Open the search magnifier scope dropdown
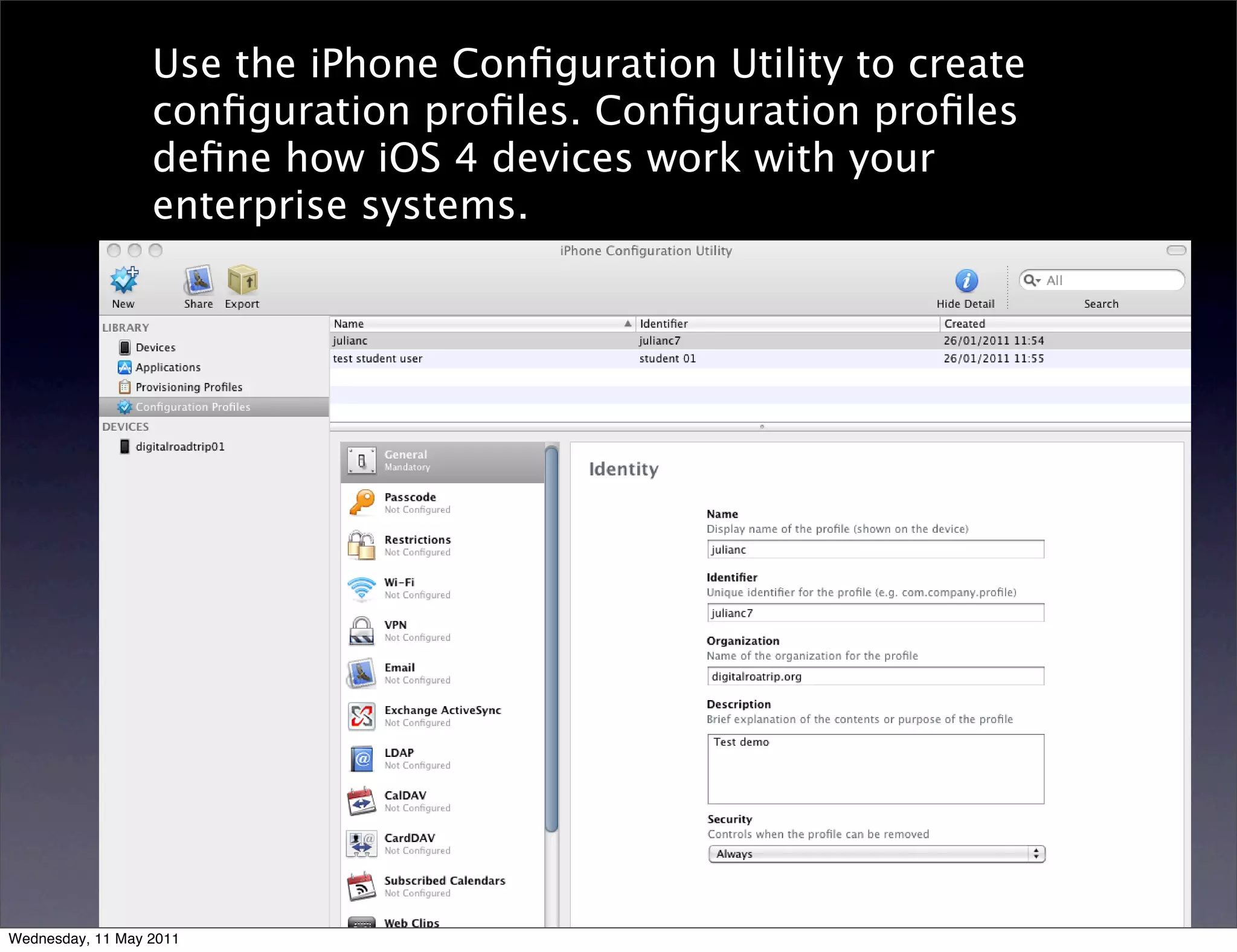 click(x=1032, y=280)
